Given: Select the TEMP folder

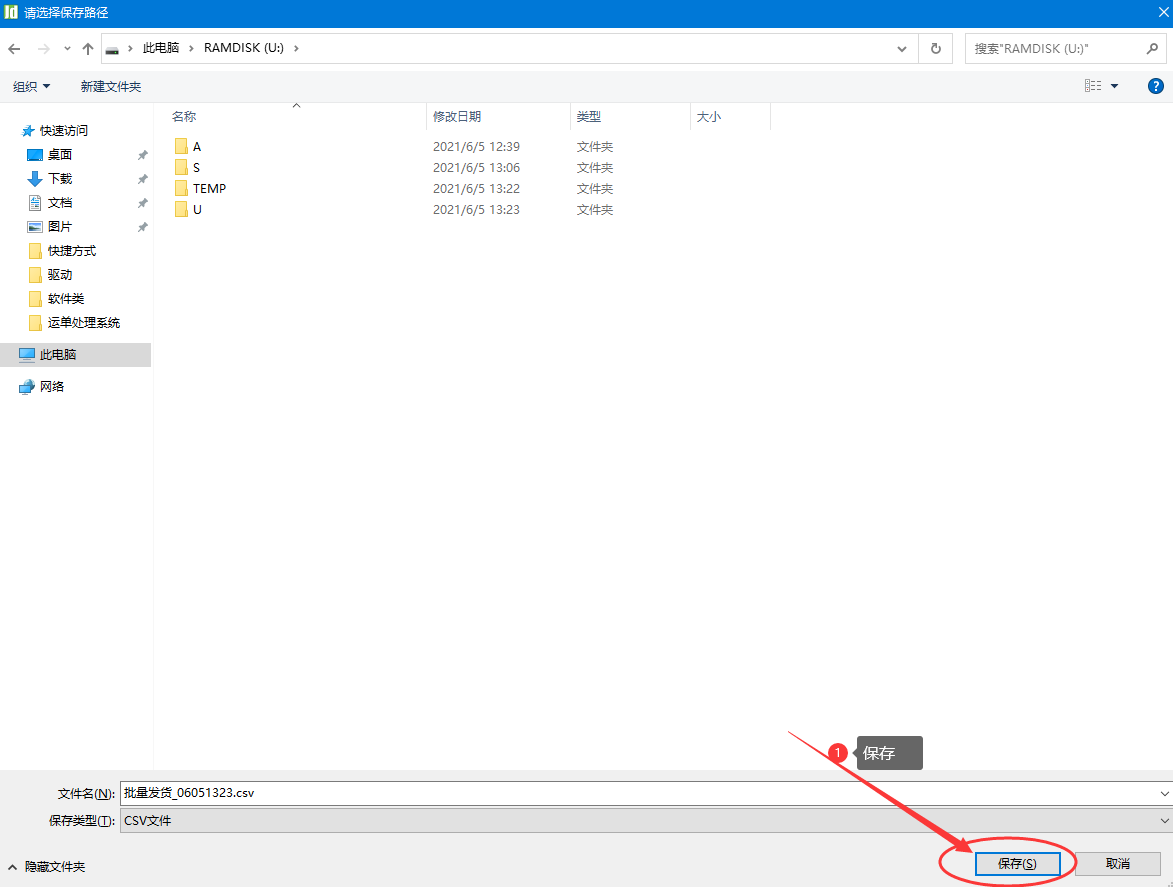Looking at the screenshot, I should pos(209,188).
